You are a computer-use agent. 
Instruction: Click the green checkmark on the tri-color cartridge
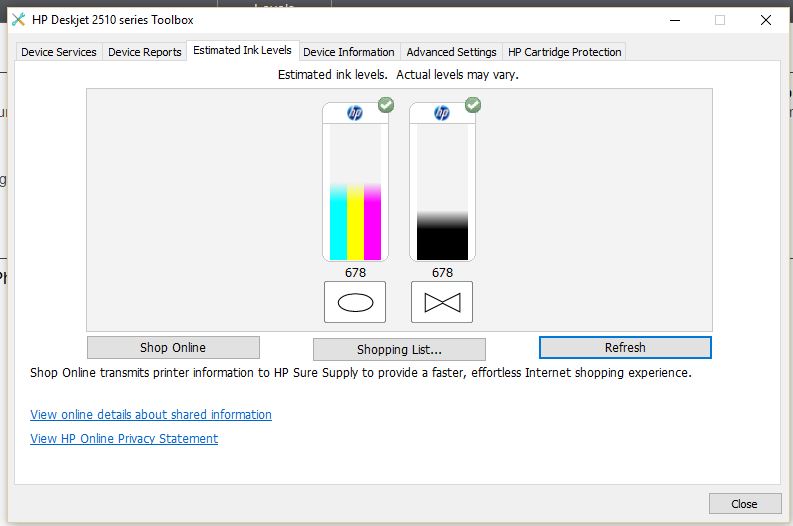pyautogui.click(x=386, y=105)
